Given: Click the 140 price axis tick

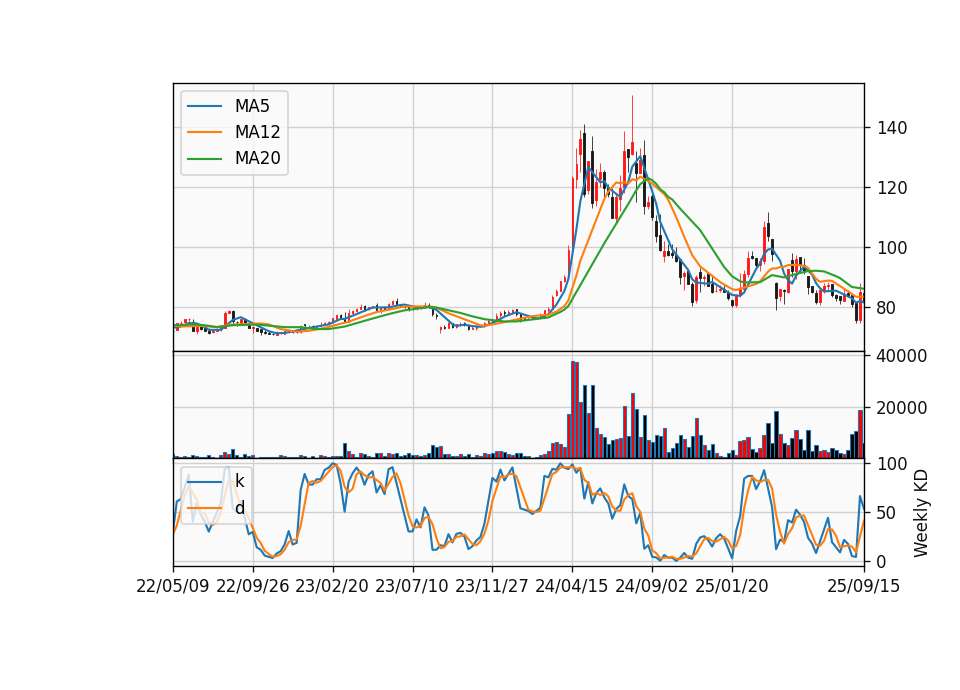Looking at the screenshot, I should (x=891, y=128).
